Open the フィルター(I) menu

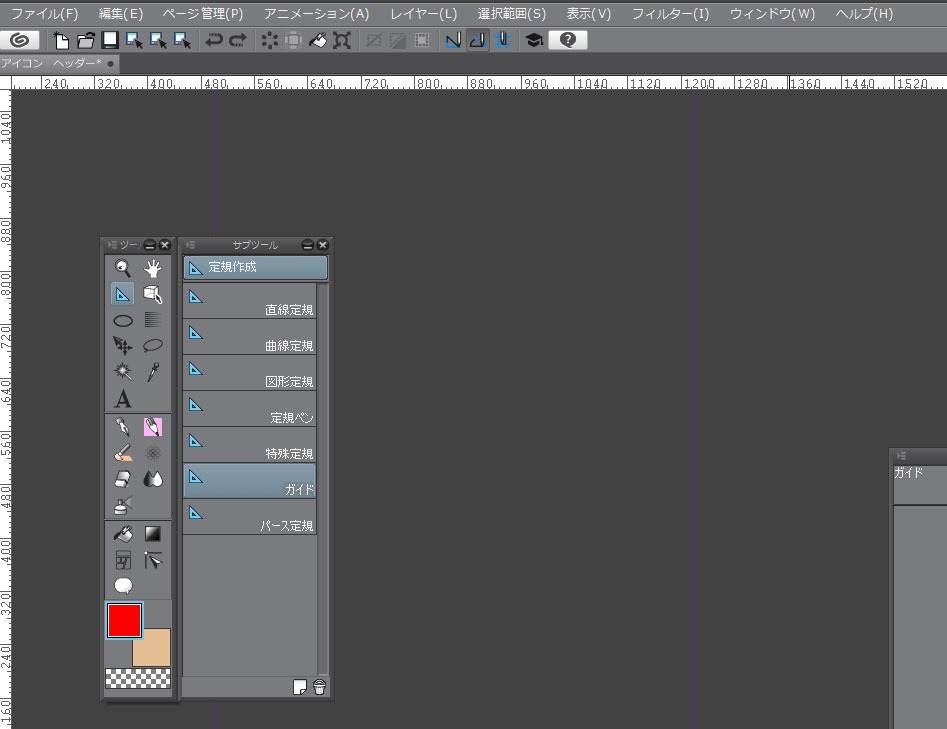(670, 14)
